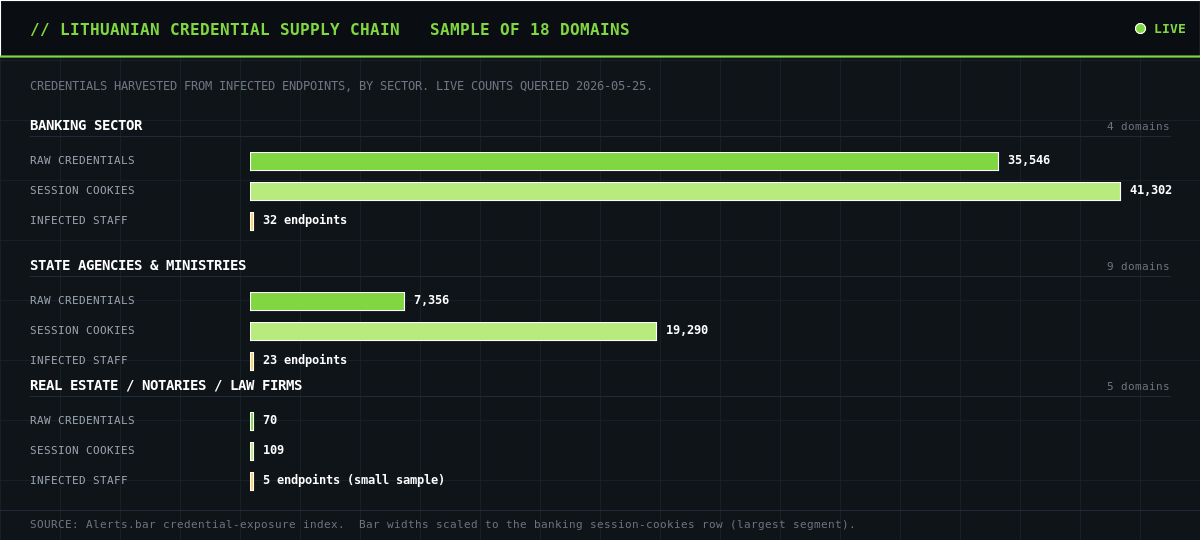Click the State Agencies & Ministries heading
Image resolution: width=1200 pixels, height=540 pixels.
(x=138, y=266)
